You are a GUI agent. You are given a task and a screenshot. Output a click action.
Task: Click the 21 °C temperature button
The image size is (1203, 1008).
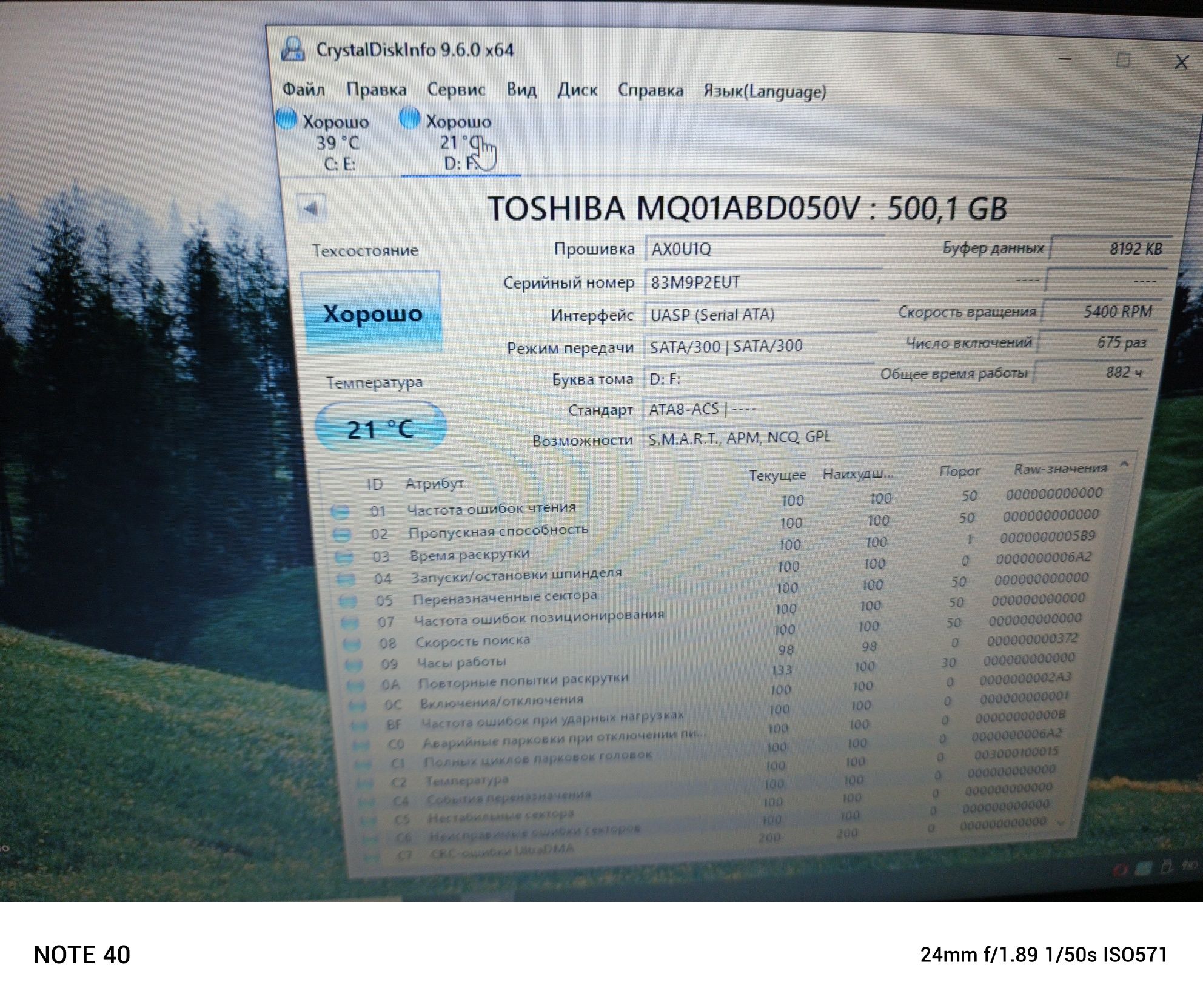point(381,429)
